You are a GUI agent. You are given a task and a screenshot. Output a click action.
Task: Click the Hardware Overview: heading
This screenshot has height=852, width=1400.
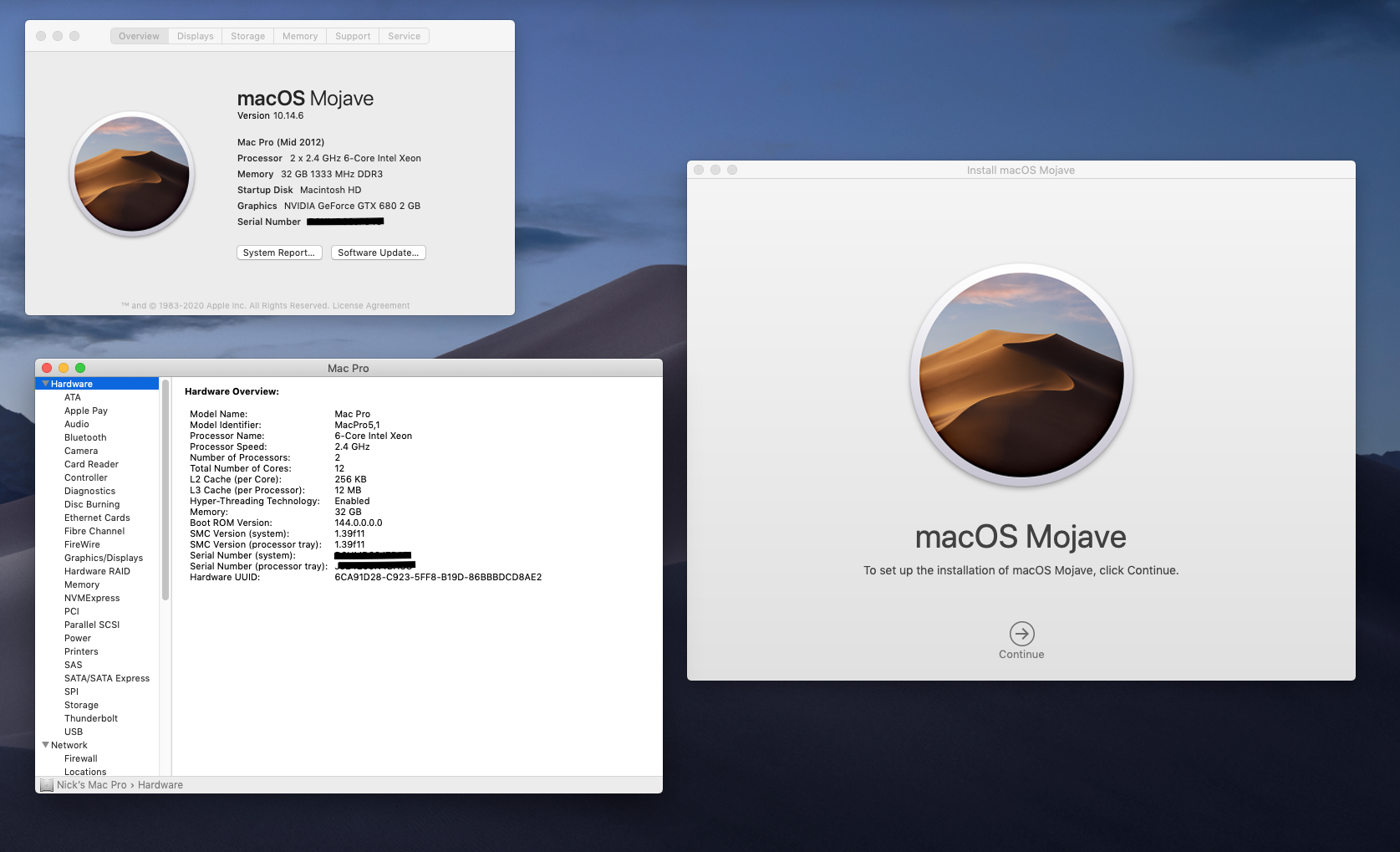(232, 391)
